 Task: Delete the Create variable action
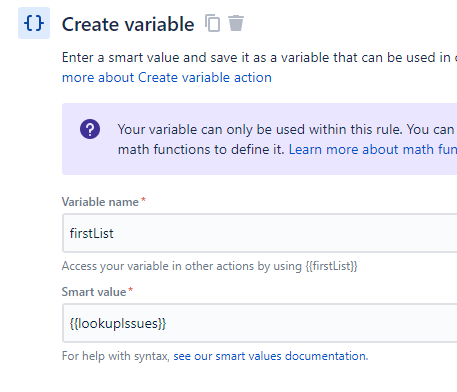tap(236, 23)
